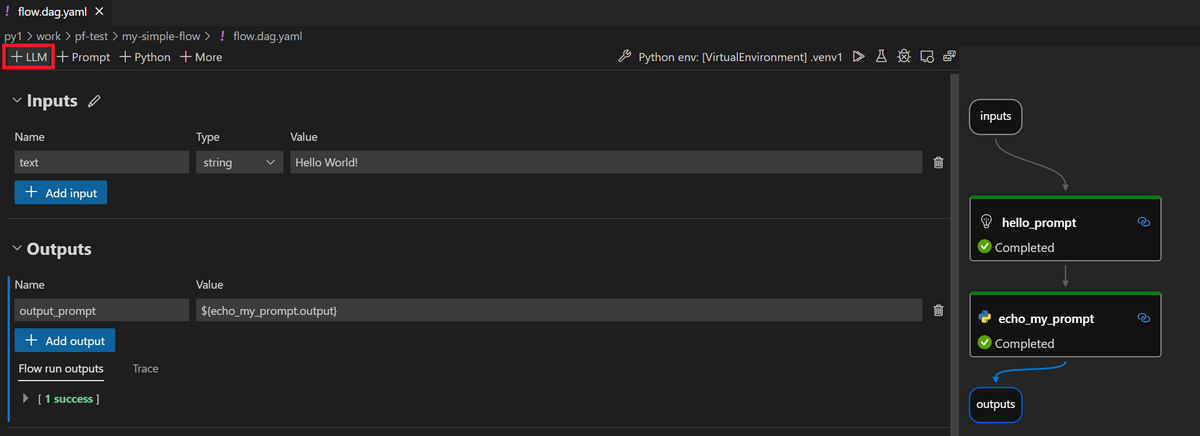The height and width of the screenshot is (436, 1200).
Task: Collapse the Outputs section
Action: (17, 249)
